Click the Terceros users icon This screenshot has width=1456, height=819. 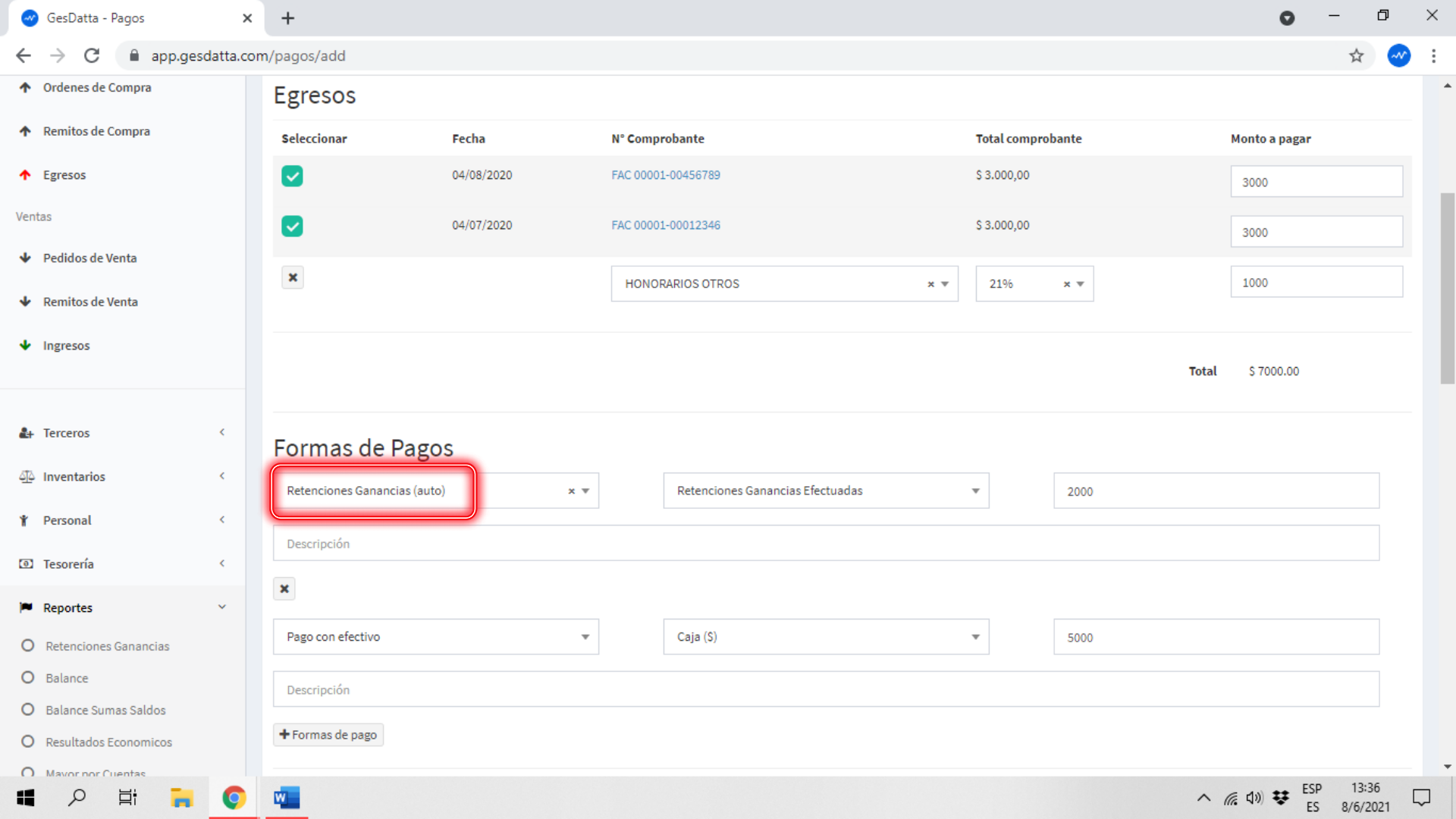[27, 433]
